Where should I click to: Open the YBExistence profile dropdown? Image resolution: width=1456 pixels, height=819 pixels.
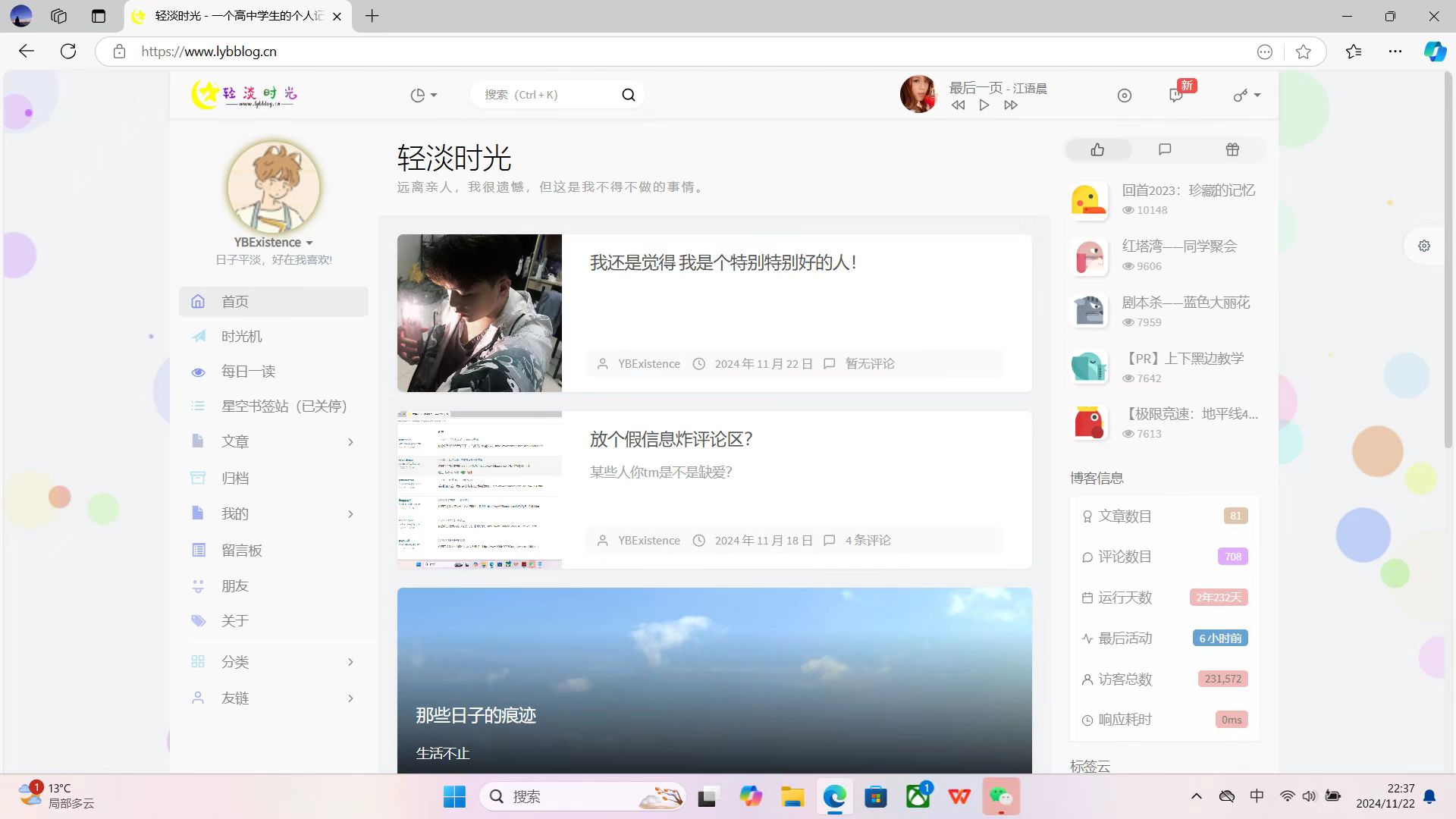[x=273, y=243]
